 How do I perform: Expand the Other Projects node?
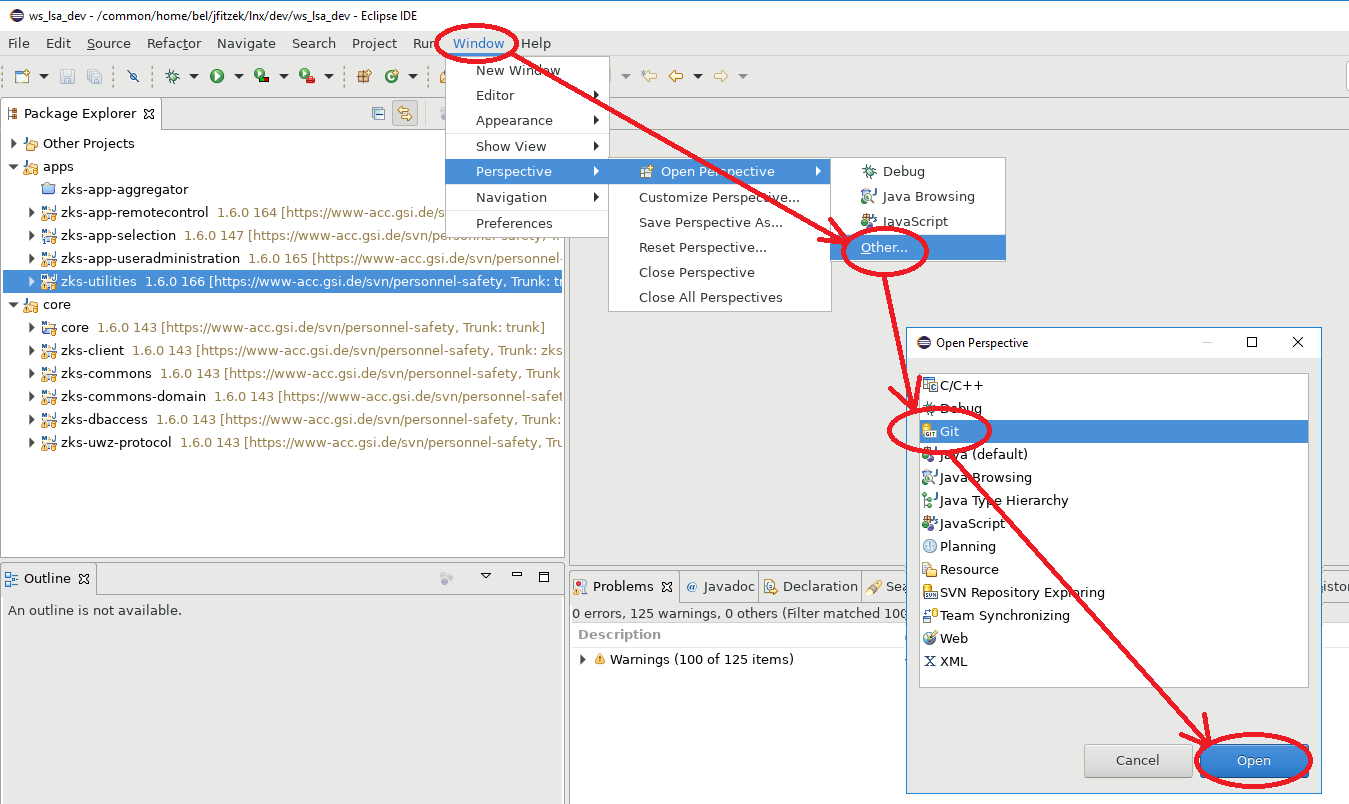14,144
